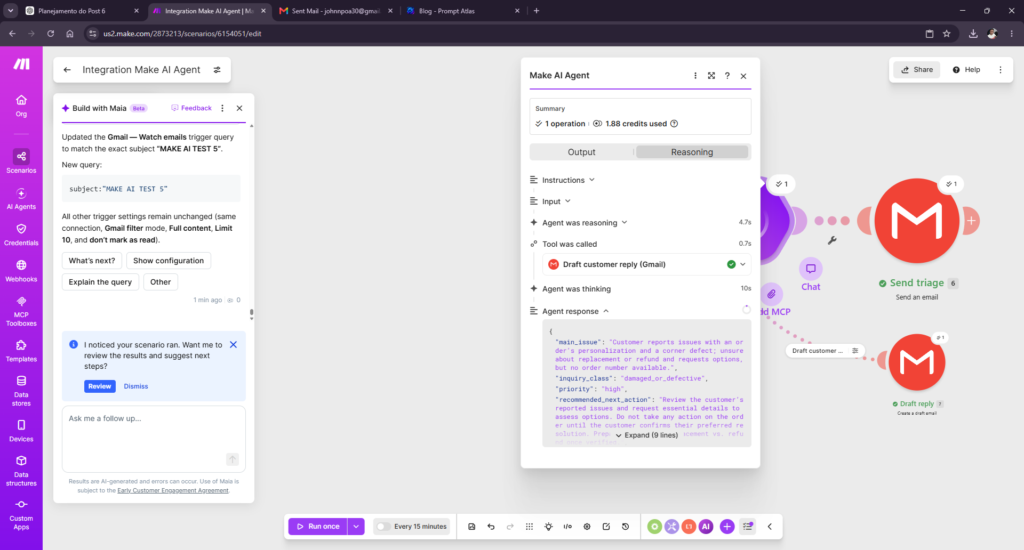Click the lightbulb explain-flow icon

pos(549,526)
